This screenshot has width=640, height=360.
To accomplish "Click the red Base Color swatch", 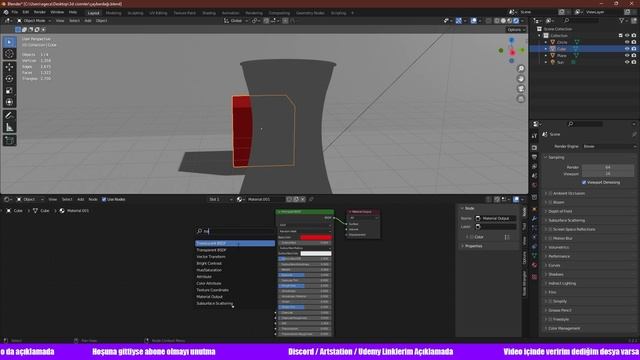I will click(316, 237).
